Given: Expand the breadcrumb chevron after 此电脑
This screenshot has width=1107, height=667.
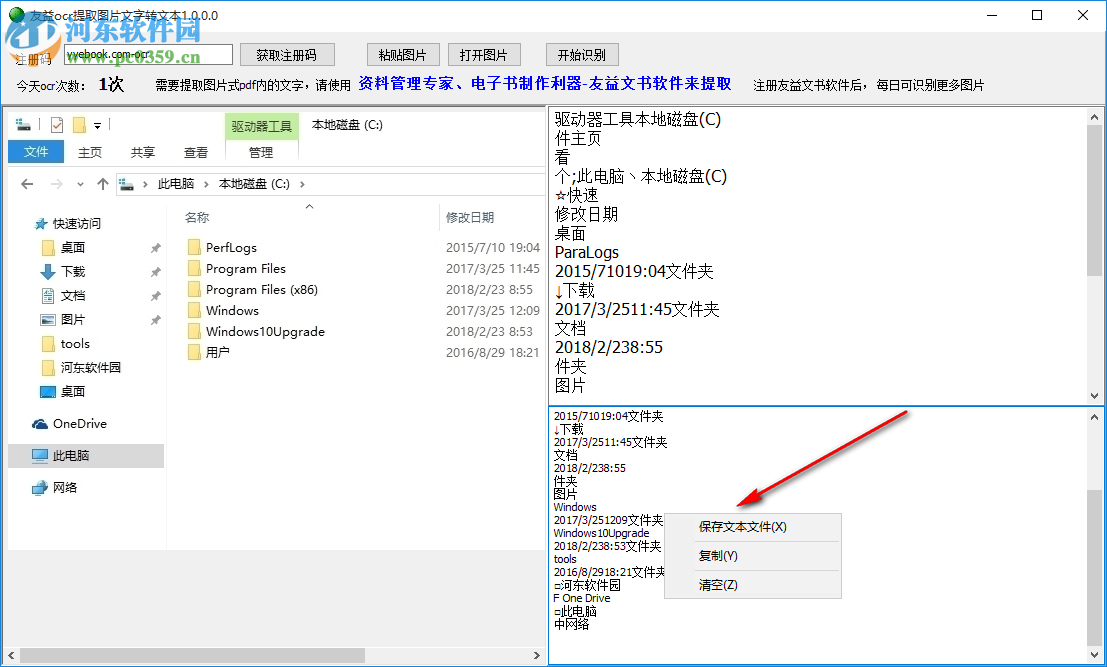Looking at the screenshot, I should [x=206, y=183].
